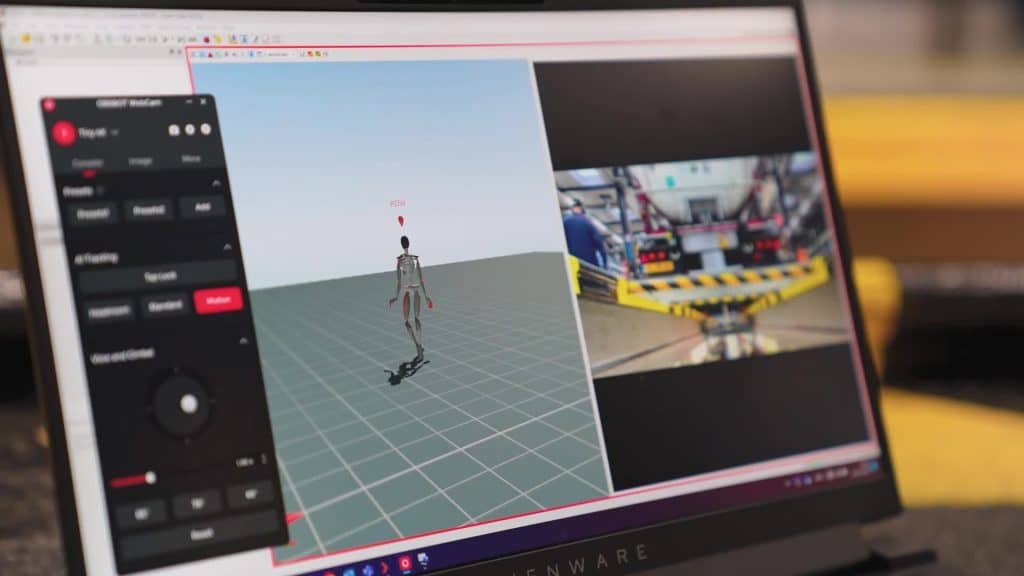Click the red Tiny 4K device avatar icon
1024x576 pixels.
tap(63, 131)
